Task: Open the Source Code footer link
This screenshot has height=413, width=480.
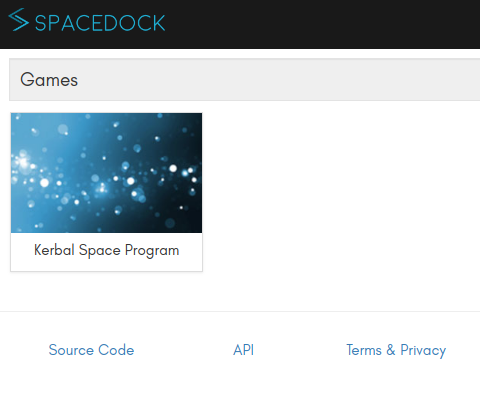Action: [91, 350]
